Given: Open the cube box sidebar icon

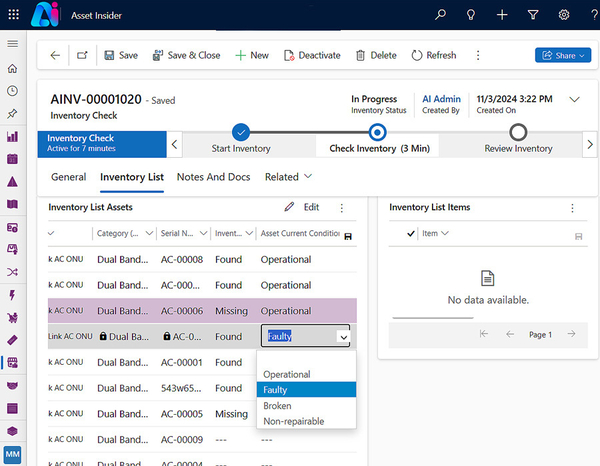Looking at the screenshot, I should (x=12, y=431).
